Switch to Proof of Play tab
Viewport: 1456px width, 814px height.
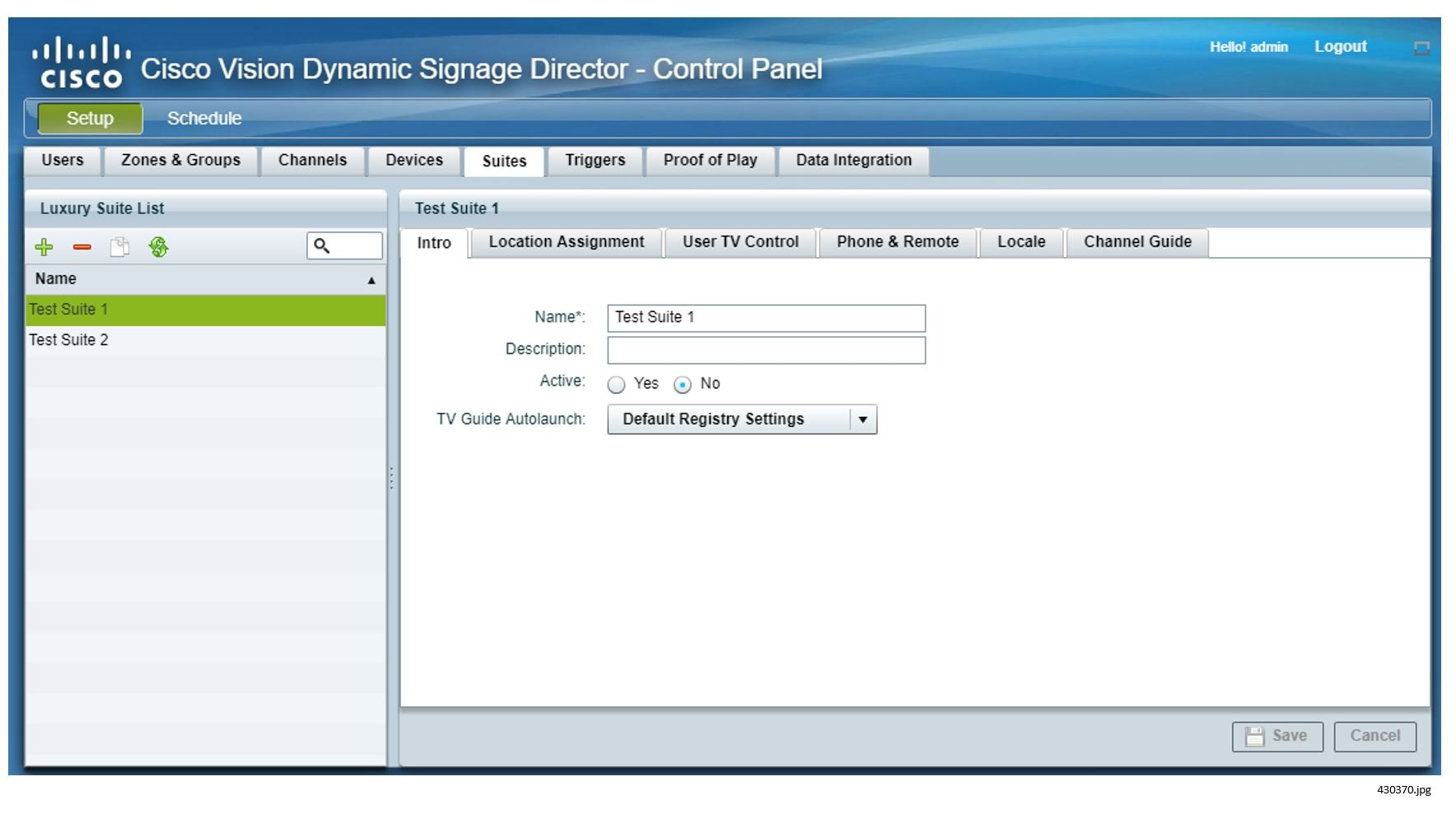click(x=711, y=161)
